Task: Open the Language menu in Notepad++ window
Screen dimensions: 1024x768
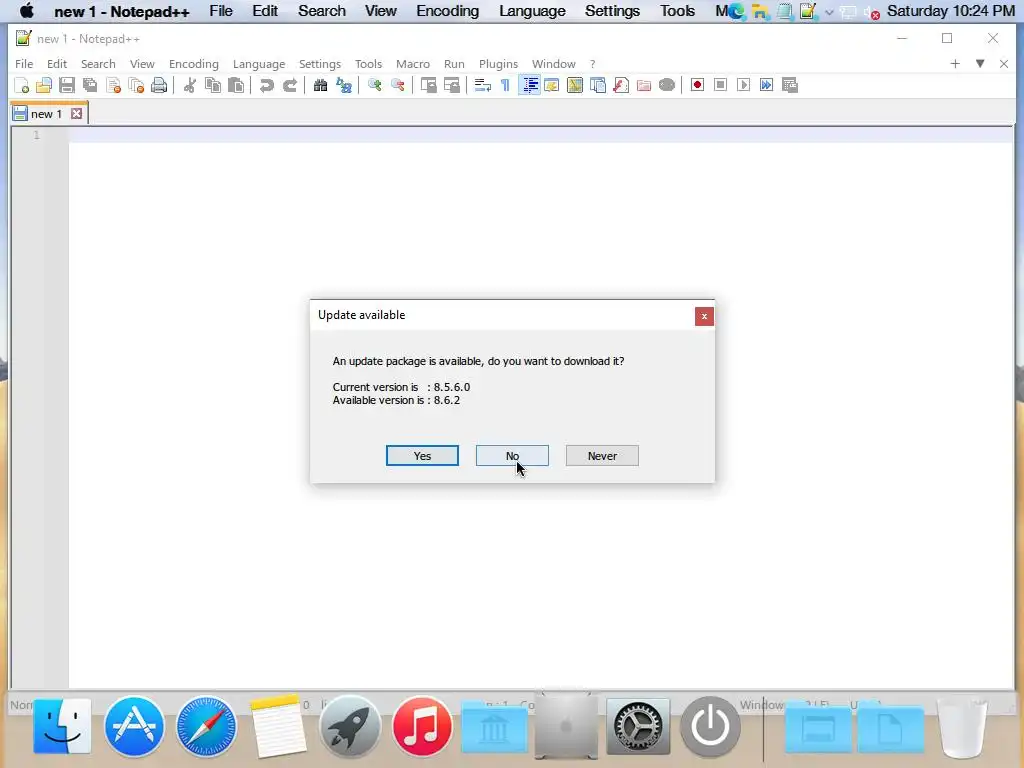Action: pyautogui.click(x=259, y=64)
